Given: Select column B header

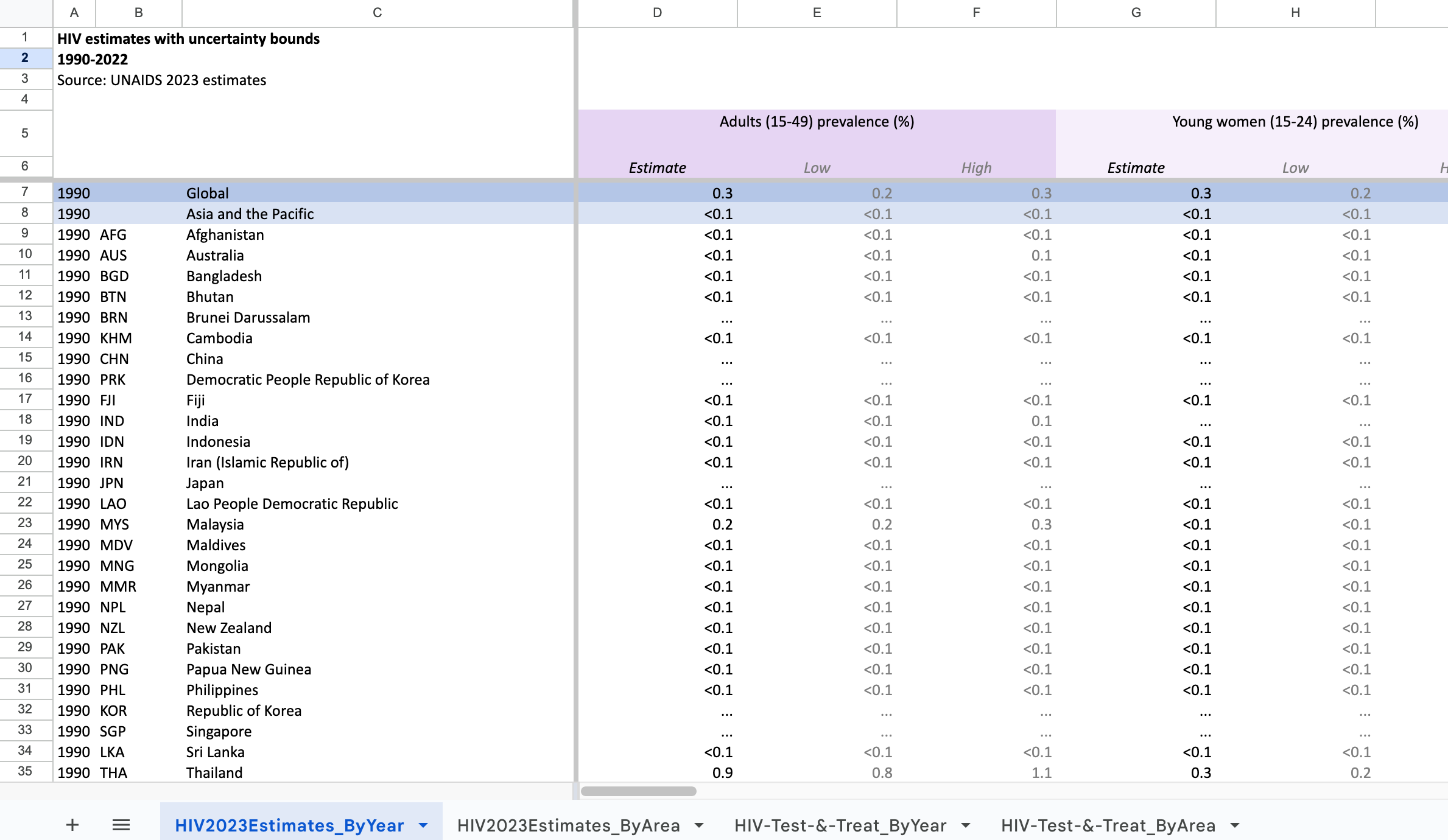Looking at the screenshot, I should 139,13.
